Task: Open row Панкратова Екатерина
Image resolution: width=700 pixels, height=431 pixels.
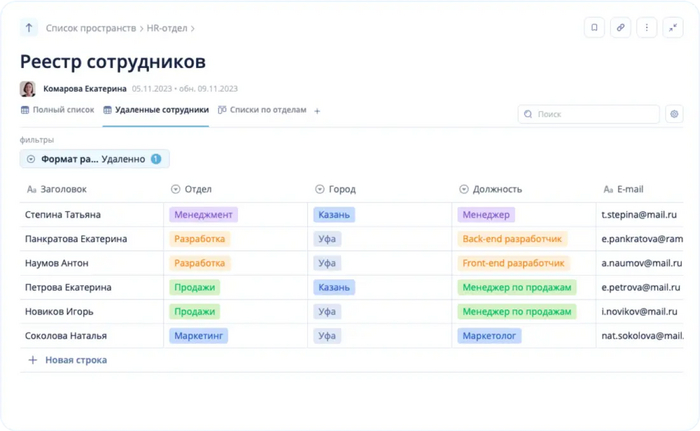Action: click(x=76, y=239)
